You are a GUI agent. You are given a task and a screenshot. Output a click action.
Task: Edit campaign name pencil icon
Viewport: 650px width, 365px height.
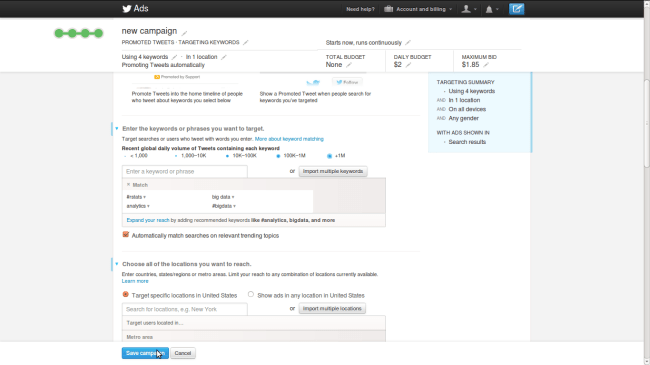pos(184,33)
